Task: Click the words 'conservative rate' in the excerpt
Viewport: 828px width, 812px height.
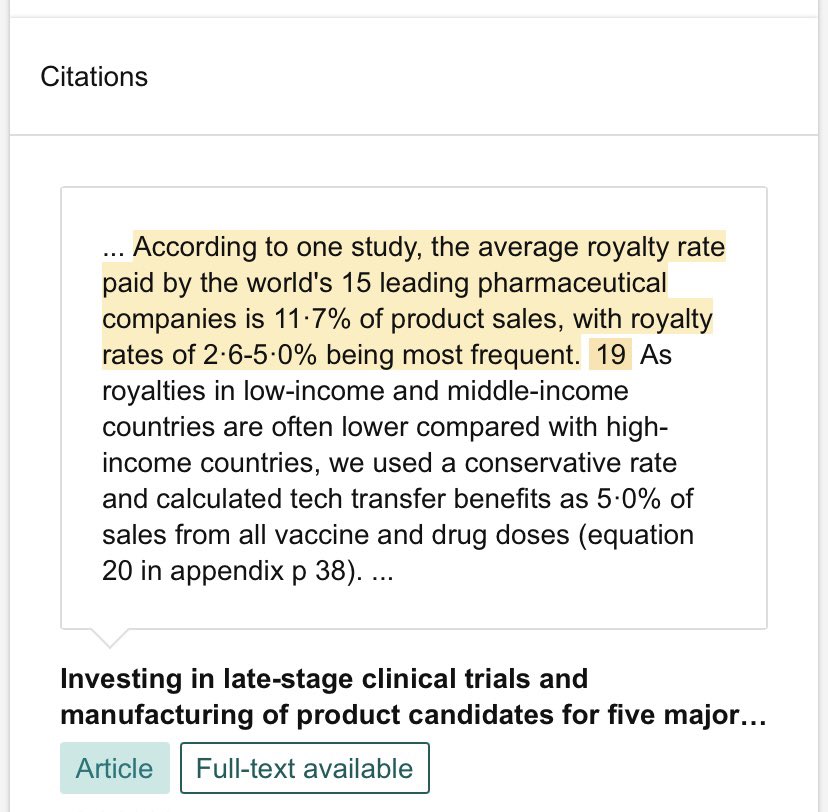Action: (x=562, y=463)
